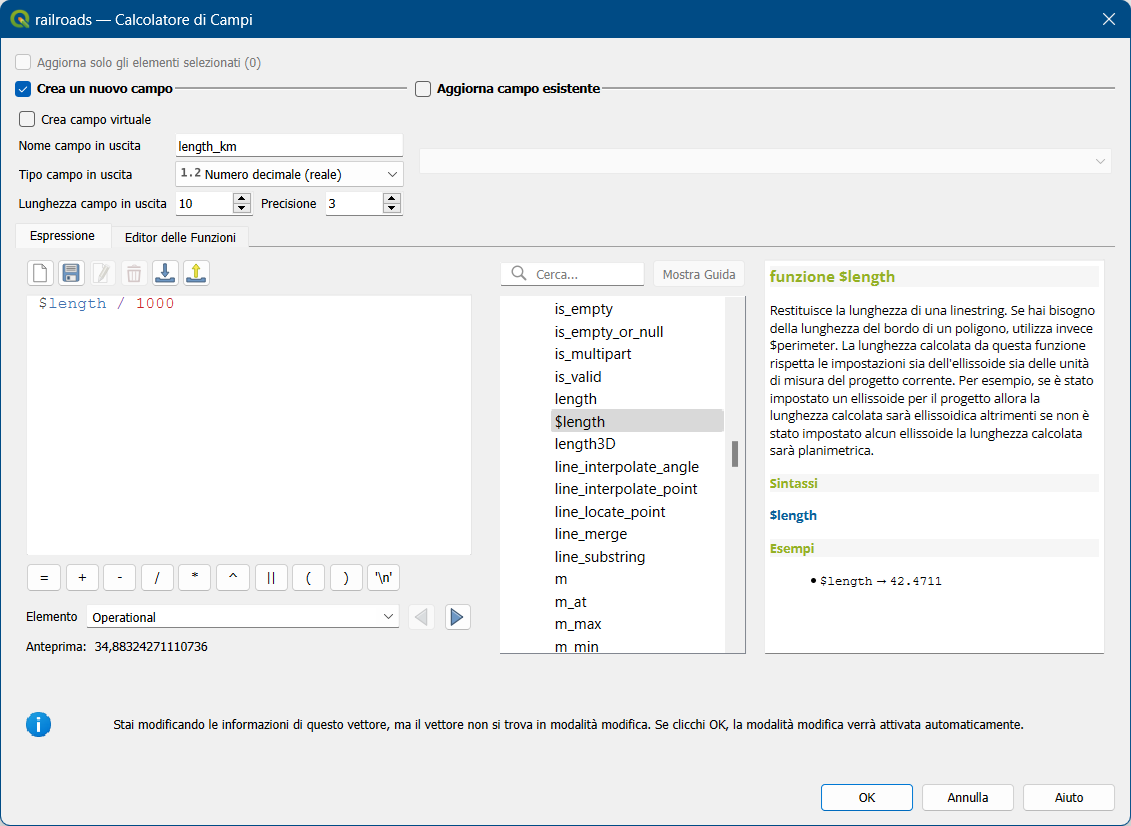1131x826 pixels.
Task: Insert the division '/' operator
Action: coord(157,578)
